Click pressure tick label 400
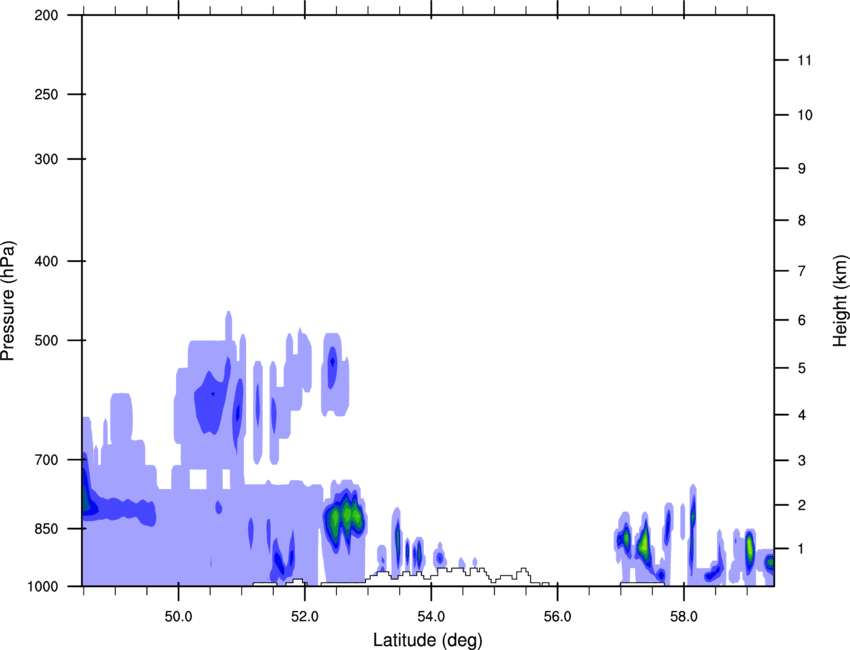Viewport: 850px width, 650px height. [x=46, y=261]
